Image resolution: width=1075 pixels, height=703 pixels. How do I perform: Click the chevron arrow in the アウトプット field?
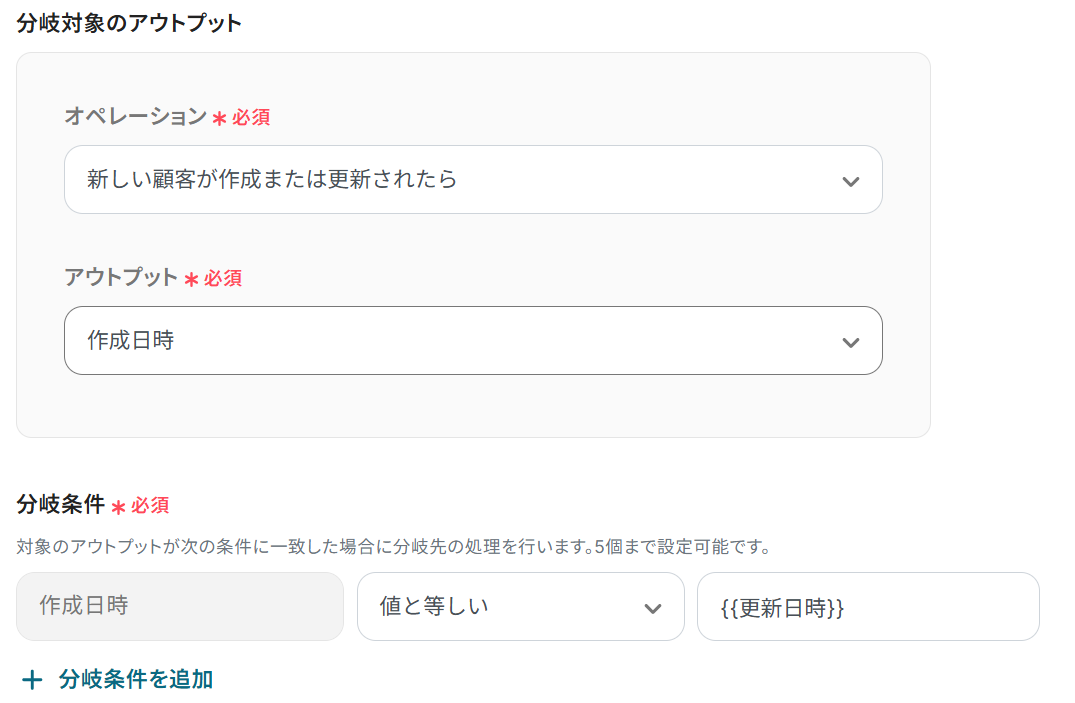pyautogui.click(x=851, y=342)
